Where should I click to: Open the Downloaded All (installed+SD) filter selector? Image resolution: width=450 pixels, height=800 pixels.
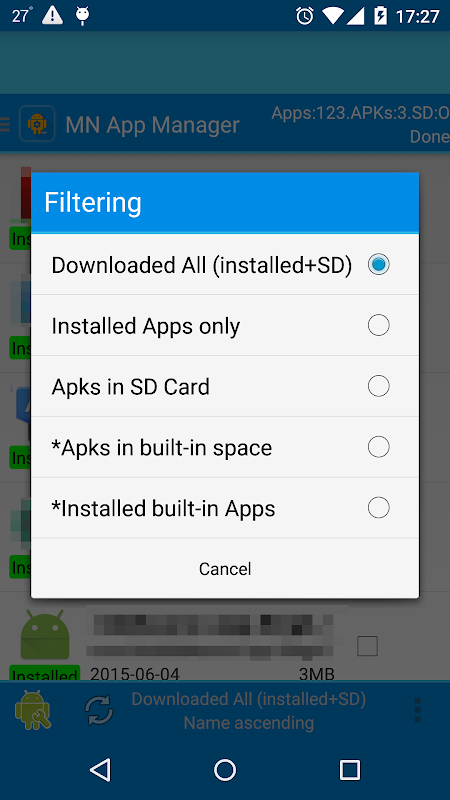point(249,699)
